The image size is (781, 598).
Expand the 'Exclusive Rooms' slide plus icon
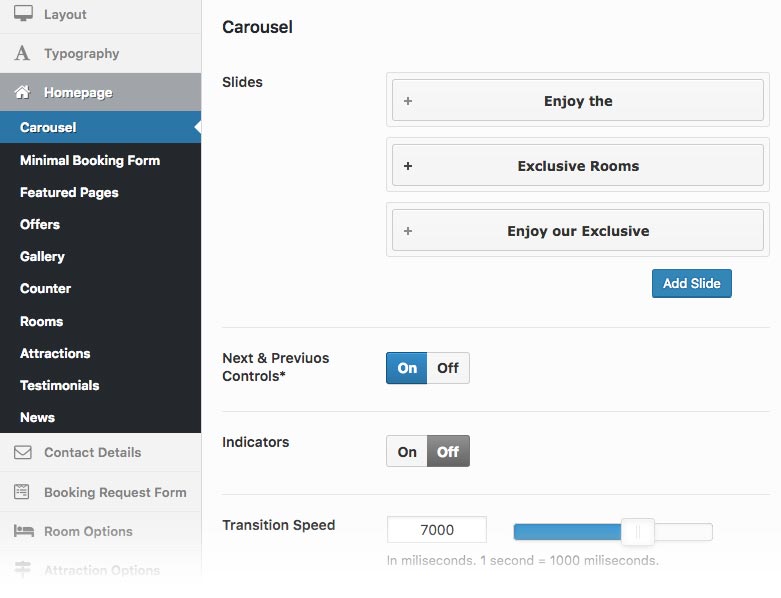(408, 166)
